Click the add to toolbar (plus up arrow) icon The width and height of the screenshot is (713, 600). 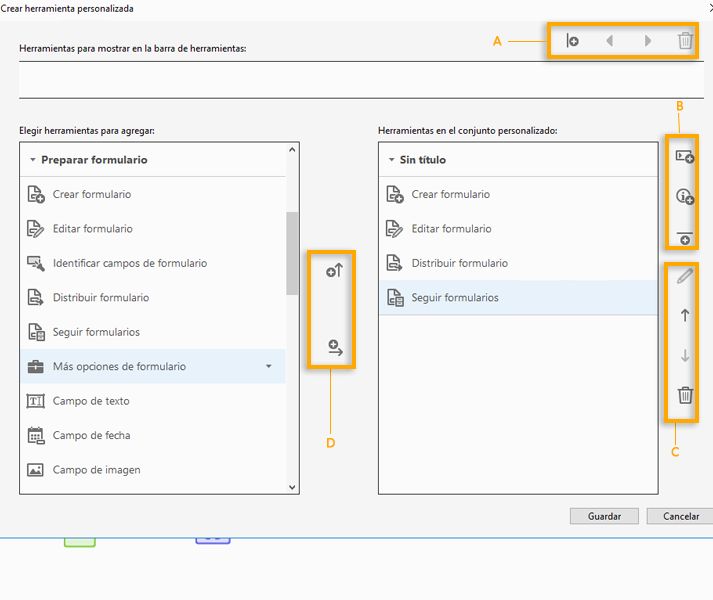334,271
